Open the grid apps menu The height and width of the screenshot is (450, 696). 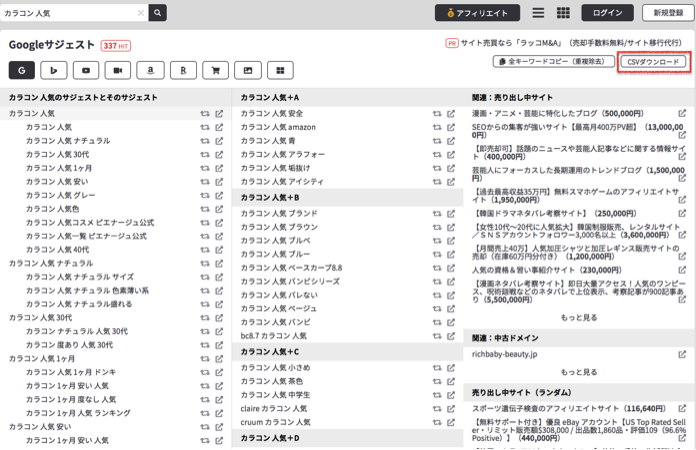tap(563, 13)
